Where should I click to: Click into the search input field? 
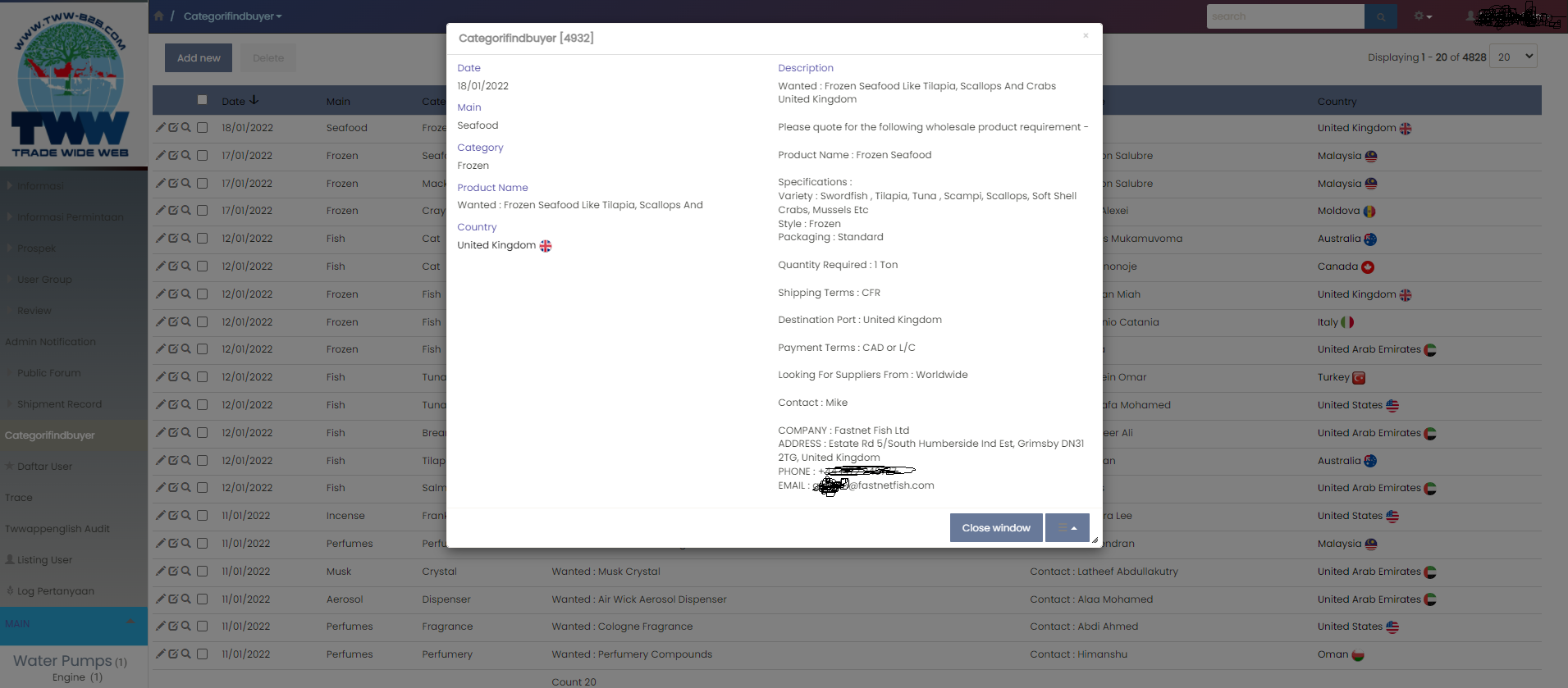tap(1284, 16)
